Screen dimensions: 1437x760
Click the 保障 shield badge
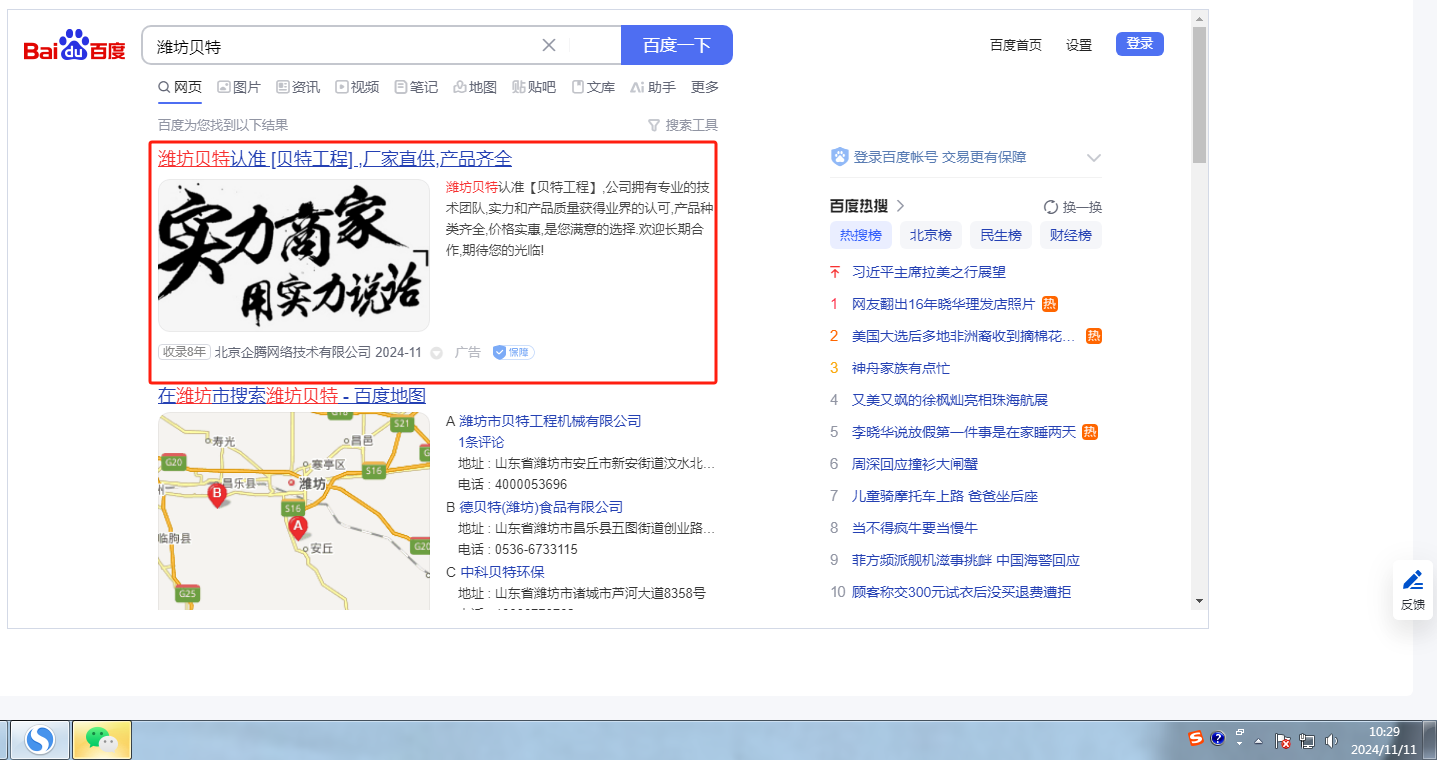click(513, 352)
